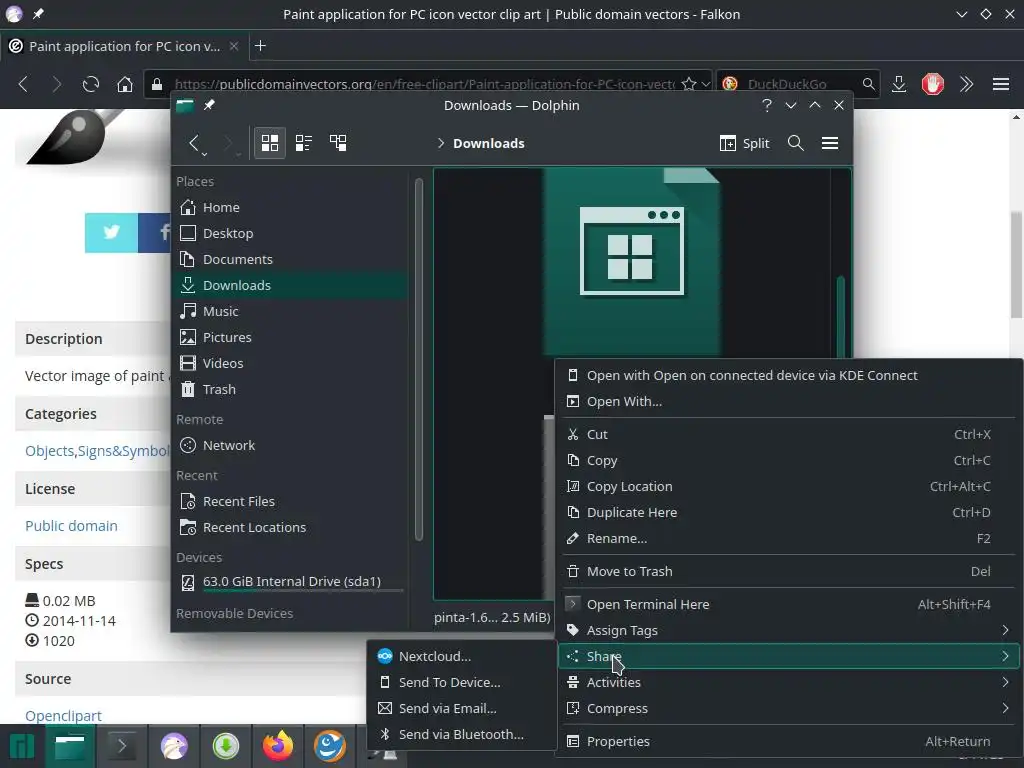Show more Falkon toolbar tools chevron

click(x=967, y=84)
